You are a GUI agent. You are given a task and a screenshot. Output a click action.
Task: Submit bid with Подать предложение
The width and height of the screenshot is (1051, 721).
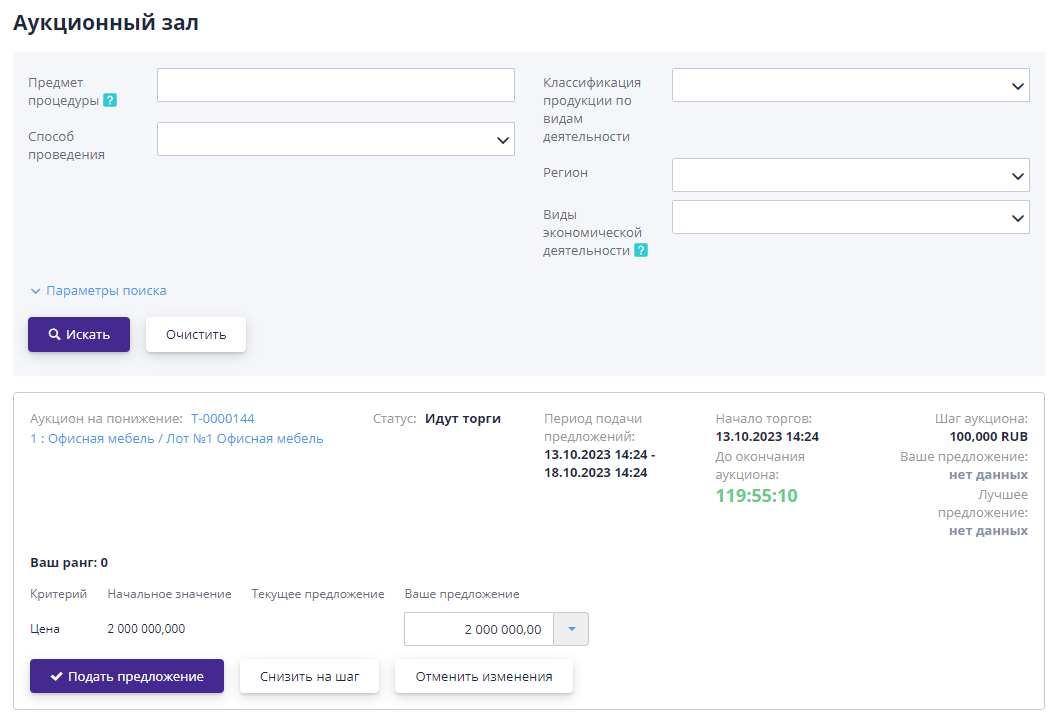[x=127, y=676]
